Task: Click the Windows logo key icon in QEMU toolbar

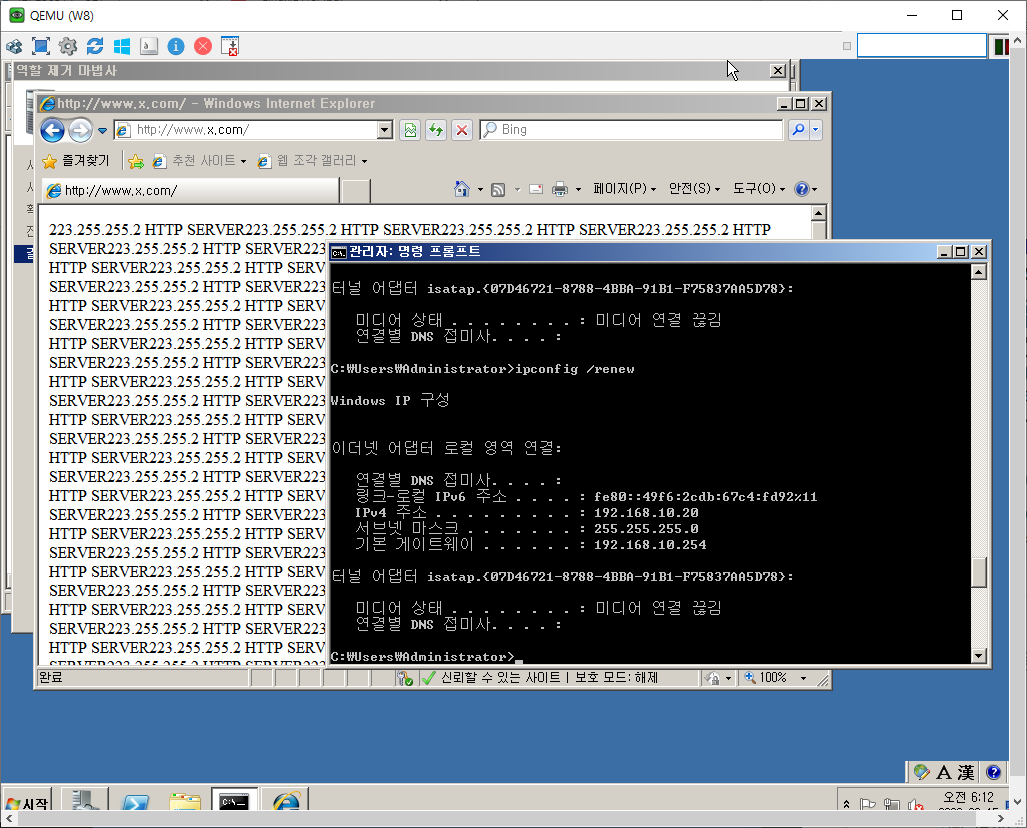Action: click(122, 47)
